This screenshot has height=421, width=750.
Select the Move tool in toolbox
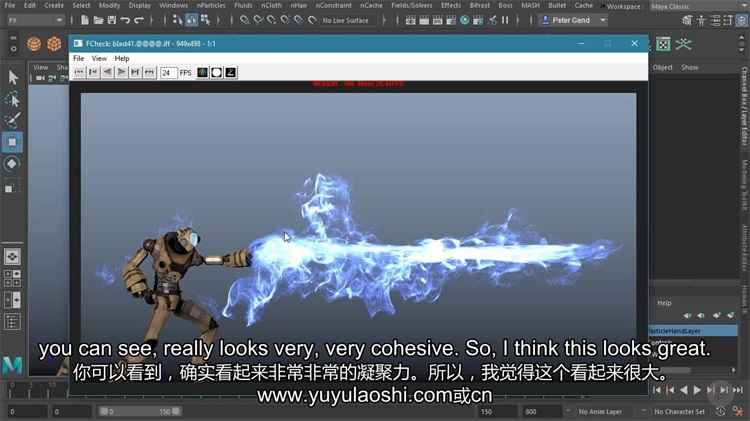[x=12, y=142]
